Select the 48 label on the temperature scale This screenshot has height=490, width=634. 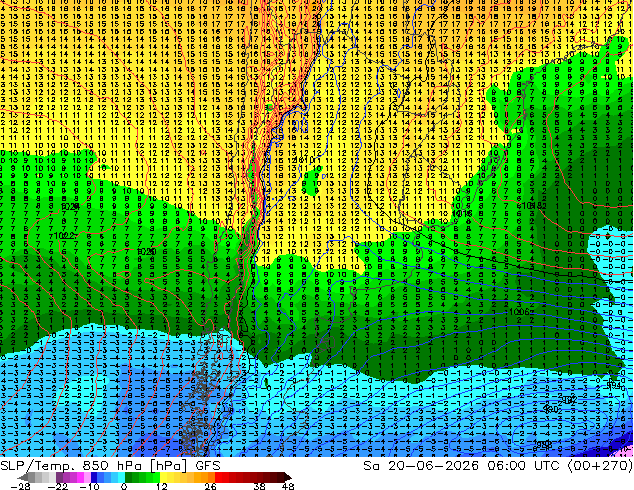[x=287, y=486]
